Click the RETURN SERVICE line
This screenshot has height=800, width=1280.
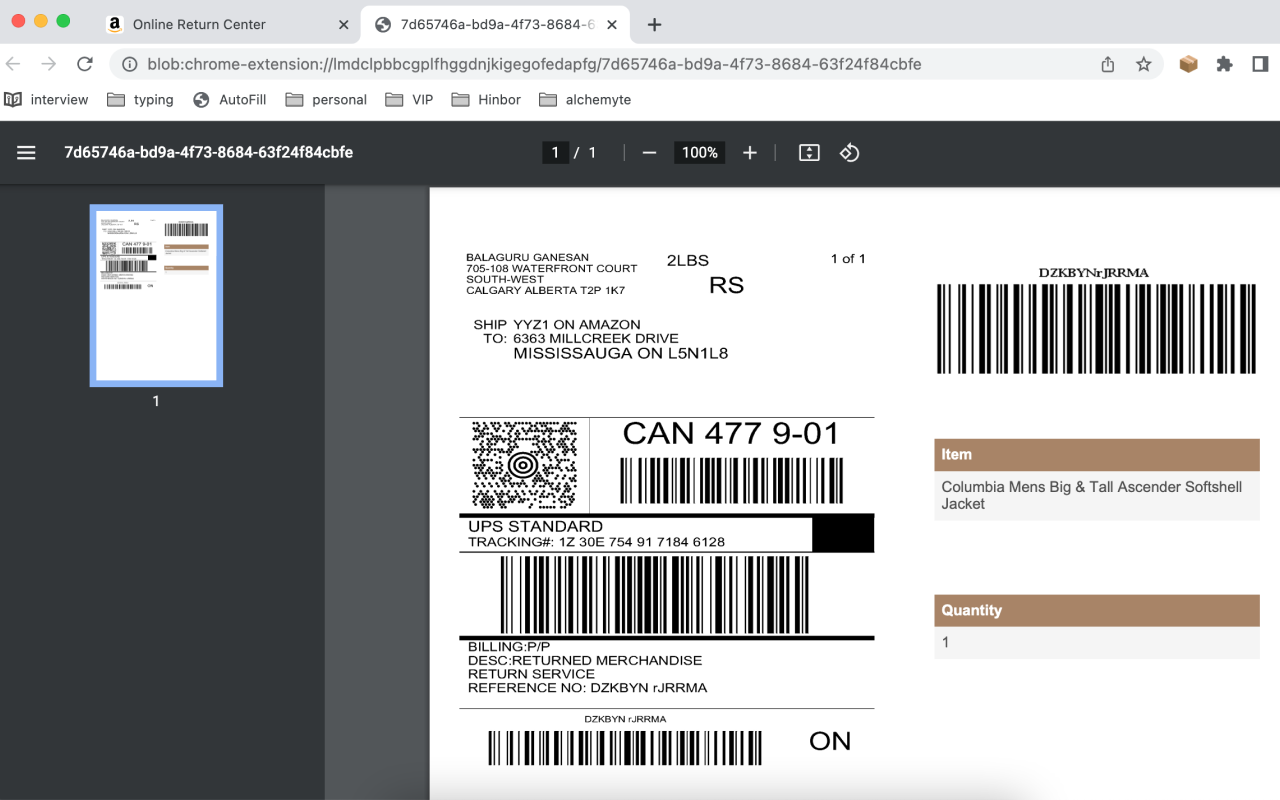click(x=531, y=674)
